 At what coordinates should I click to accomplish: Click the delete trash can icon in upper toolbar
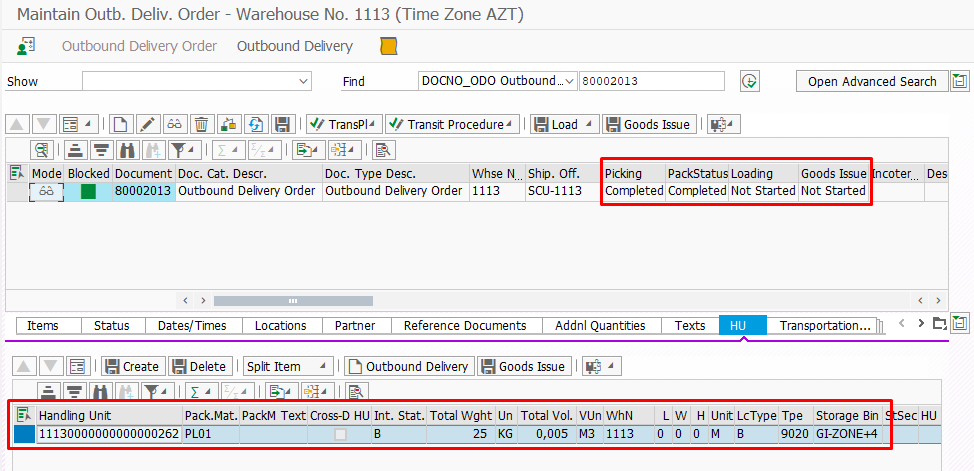point(202,125)
